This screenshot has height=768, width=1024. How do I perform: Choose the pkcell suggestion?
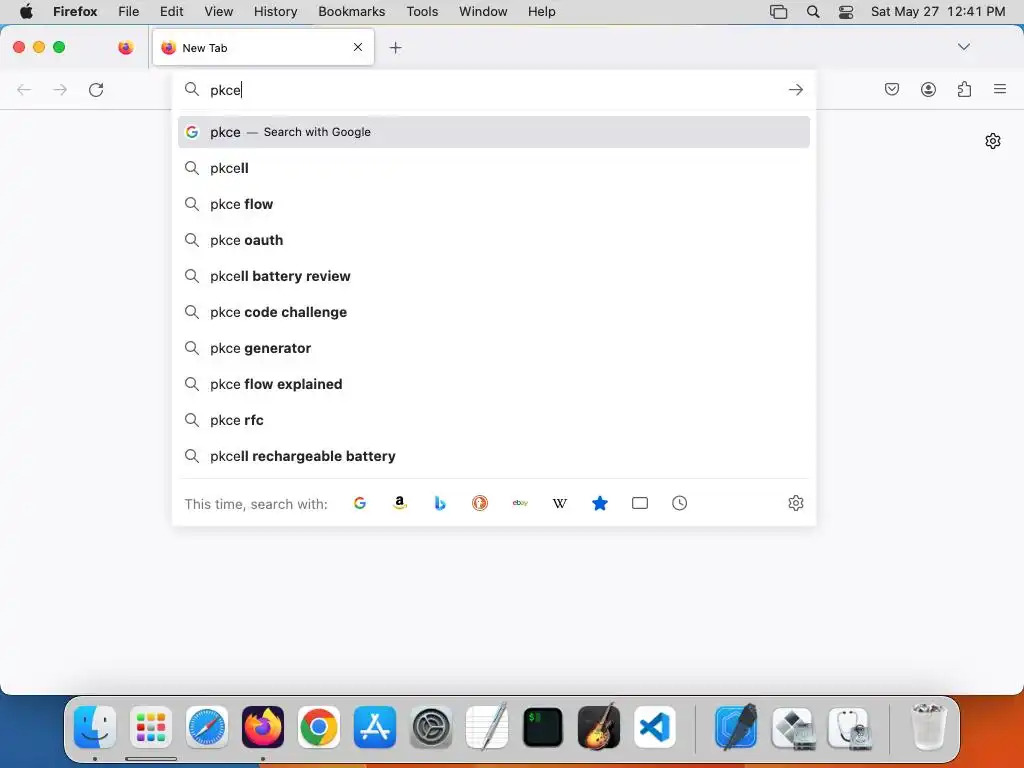pyautogui.click(x=494, y=168)
